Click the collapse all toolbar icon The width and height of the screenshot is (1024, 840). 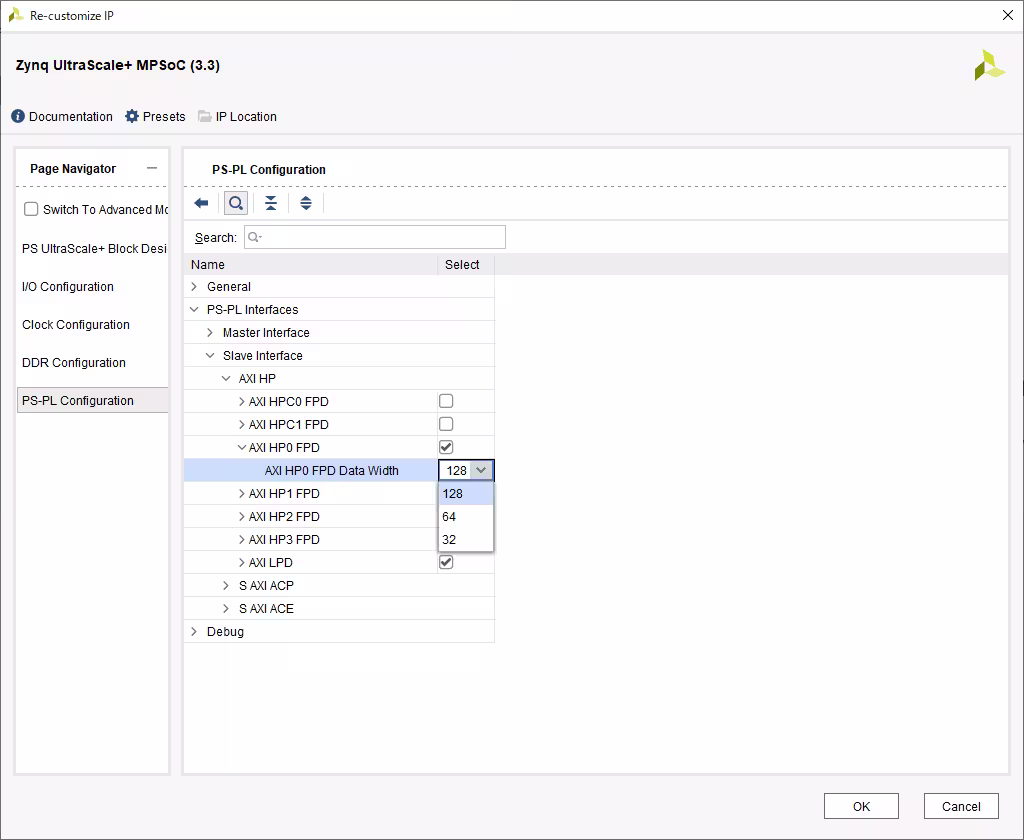[270, 203]
